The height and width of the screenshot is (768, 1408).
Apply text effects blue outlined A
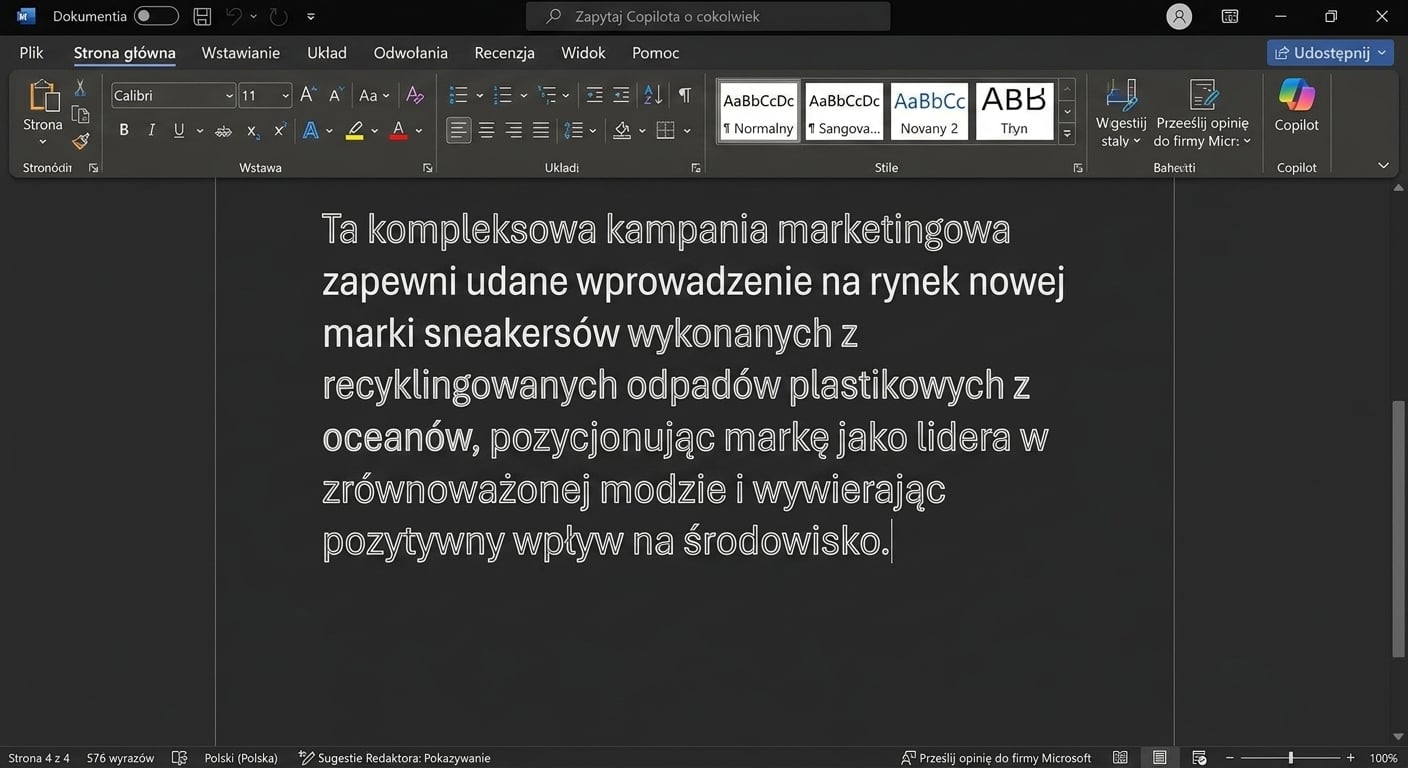pos(310,130)
